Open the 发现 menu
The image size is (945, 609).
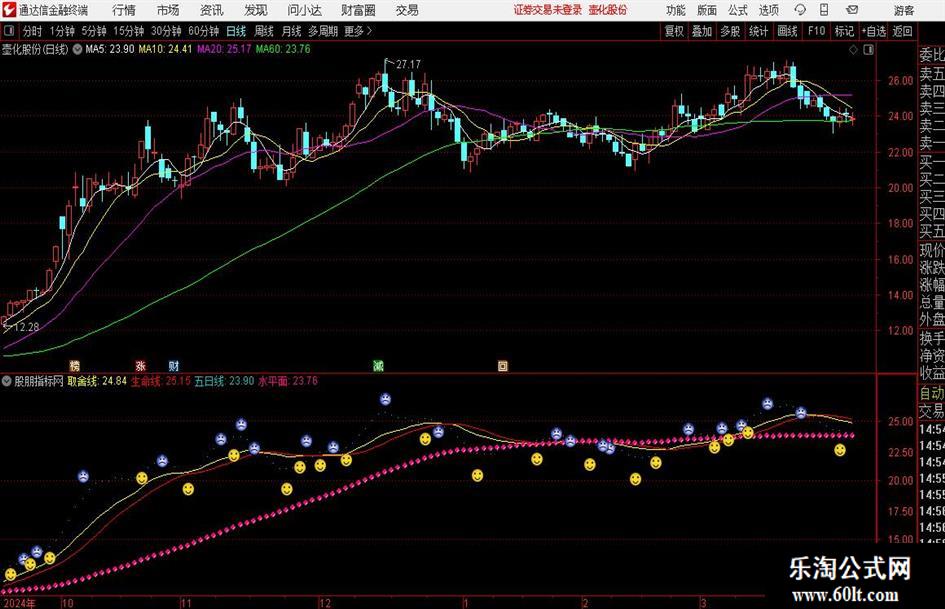pos(256,10)
